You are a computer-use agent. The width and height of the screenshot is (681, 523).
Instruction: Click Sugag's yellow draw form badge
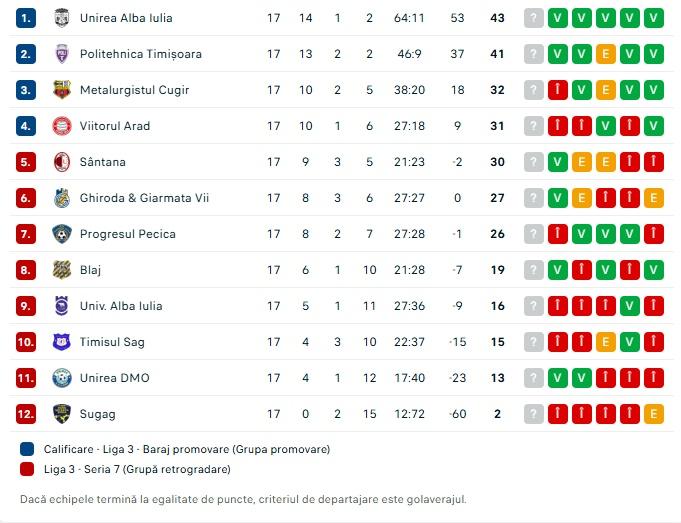pos(654,414)
